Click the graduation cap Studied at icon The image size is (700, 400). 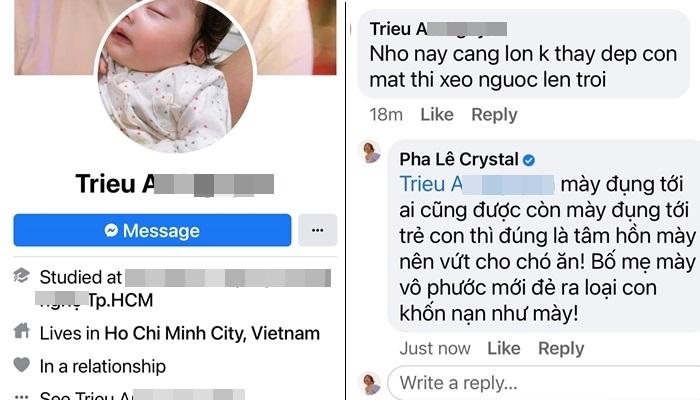pos(21,276)
